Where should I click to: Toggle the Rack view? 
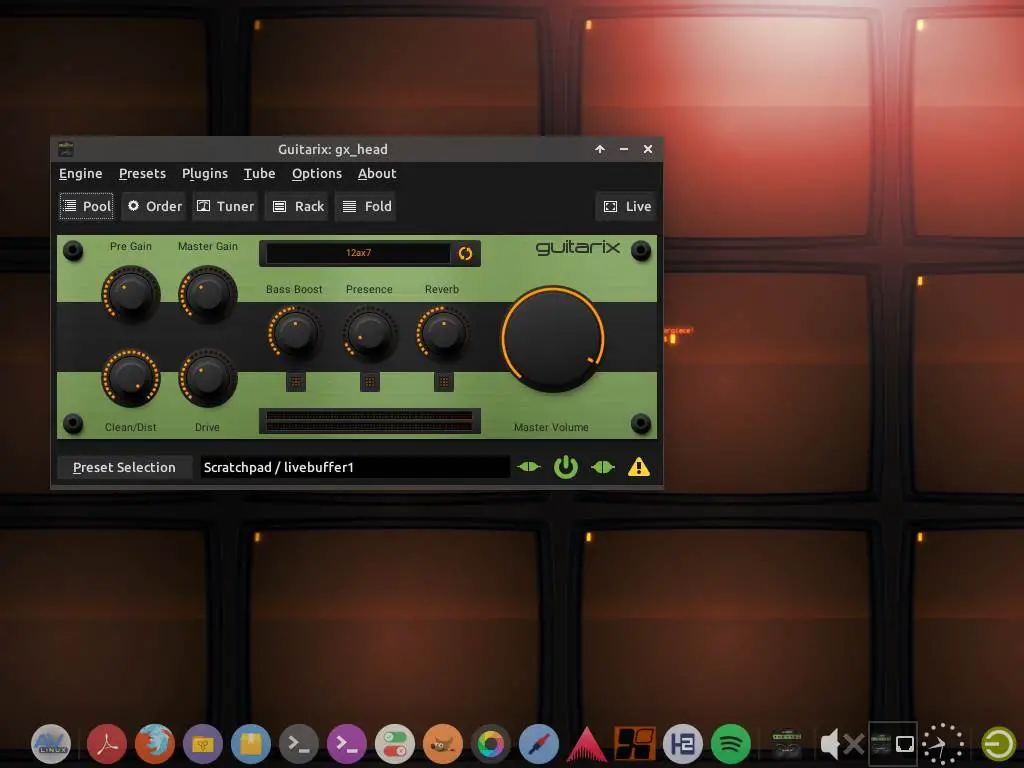coord(298,206)
